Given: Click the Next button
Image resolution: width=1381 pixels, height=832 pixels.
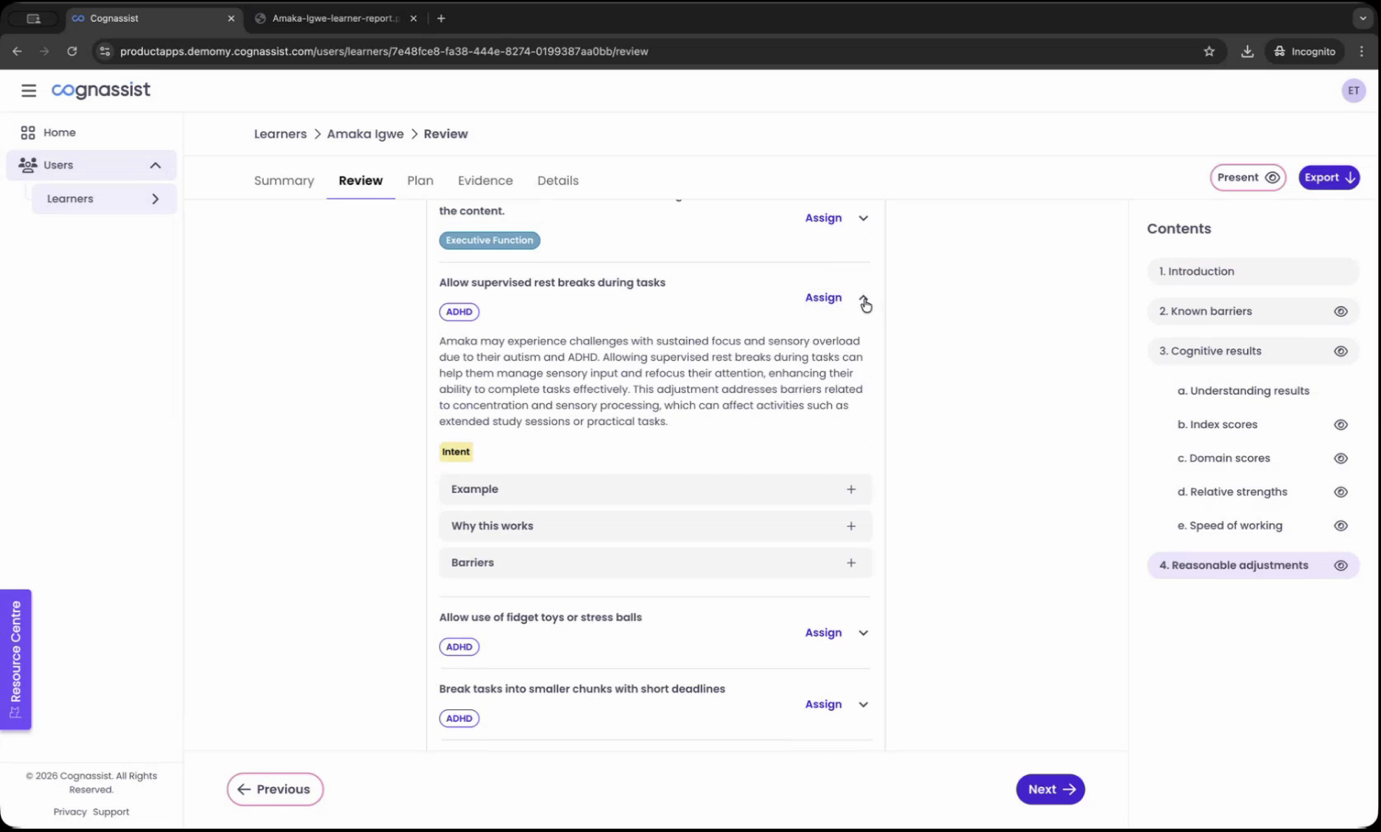Looking at the screenshot, I should 1050,789.
